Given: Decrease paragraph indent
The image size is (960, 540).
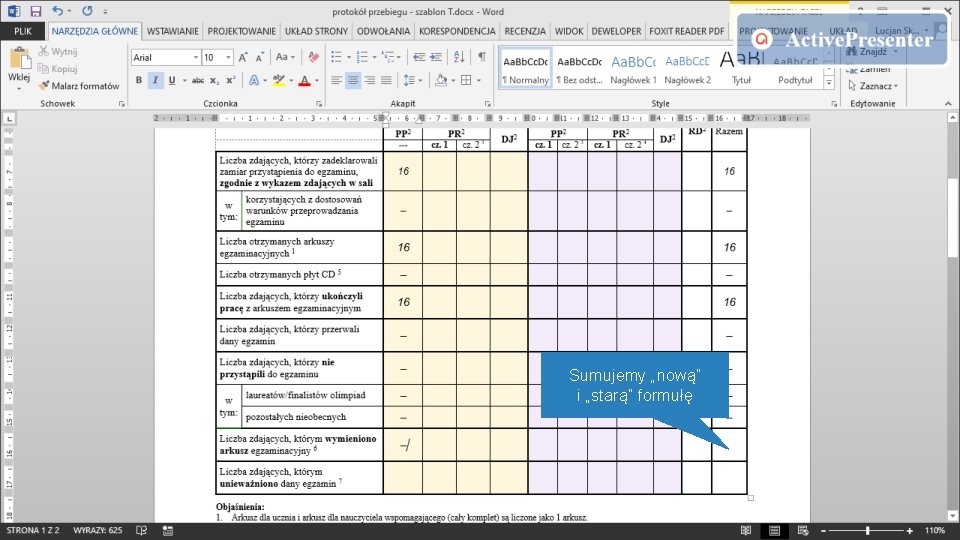Looking at the screenshot, I should click(x=419, y=58).
